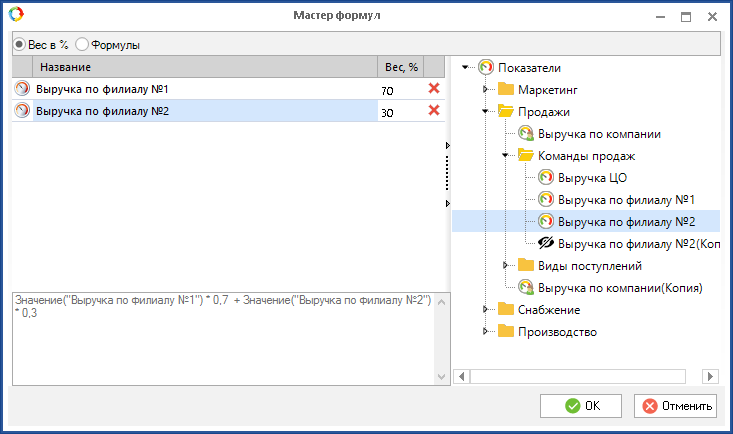The width and height of the screenshot is (733, 434).
Task: Expand the Производство folder
Action: click(485, 332)
